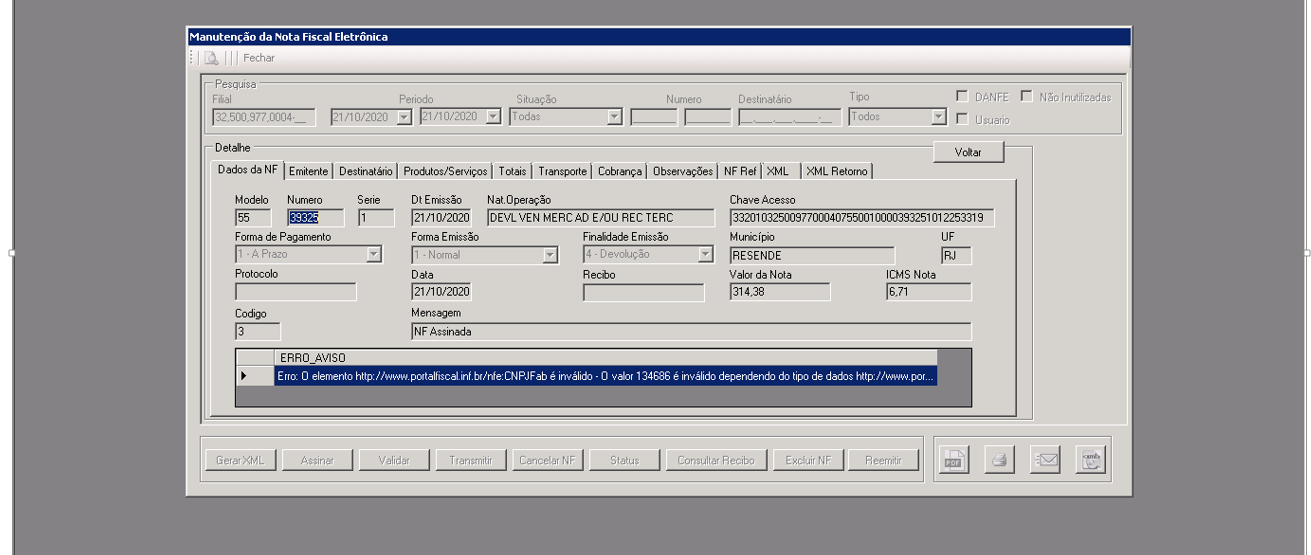Expand the Situação combo box
This screenshot has height=555, width=1311.
tap(615, 117)
